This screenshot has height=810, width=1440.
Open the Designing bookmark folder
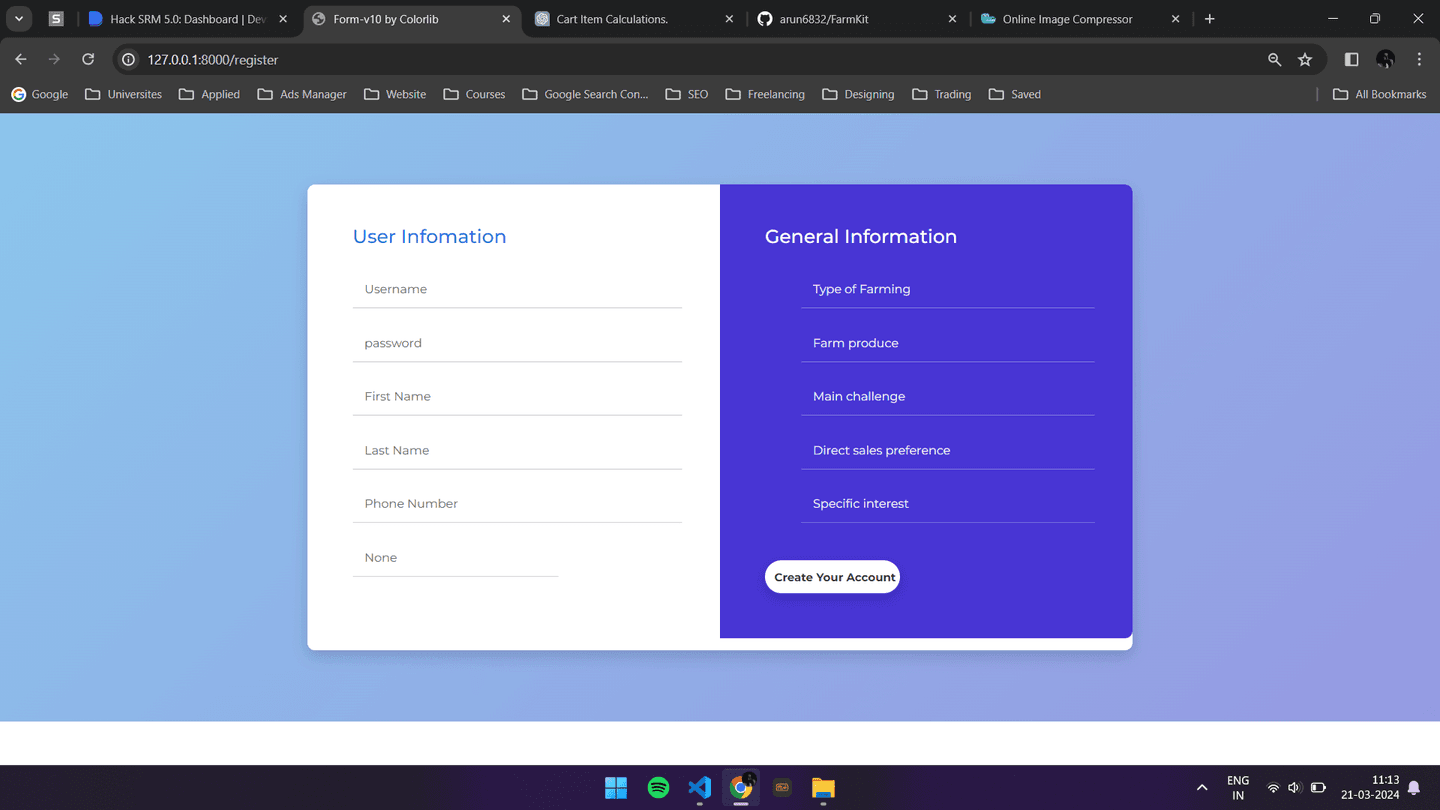pos(858,94)
